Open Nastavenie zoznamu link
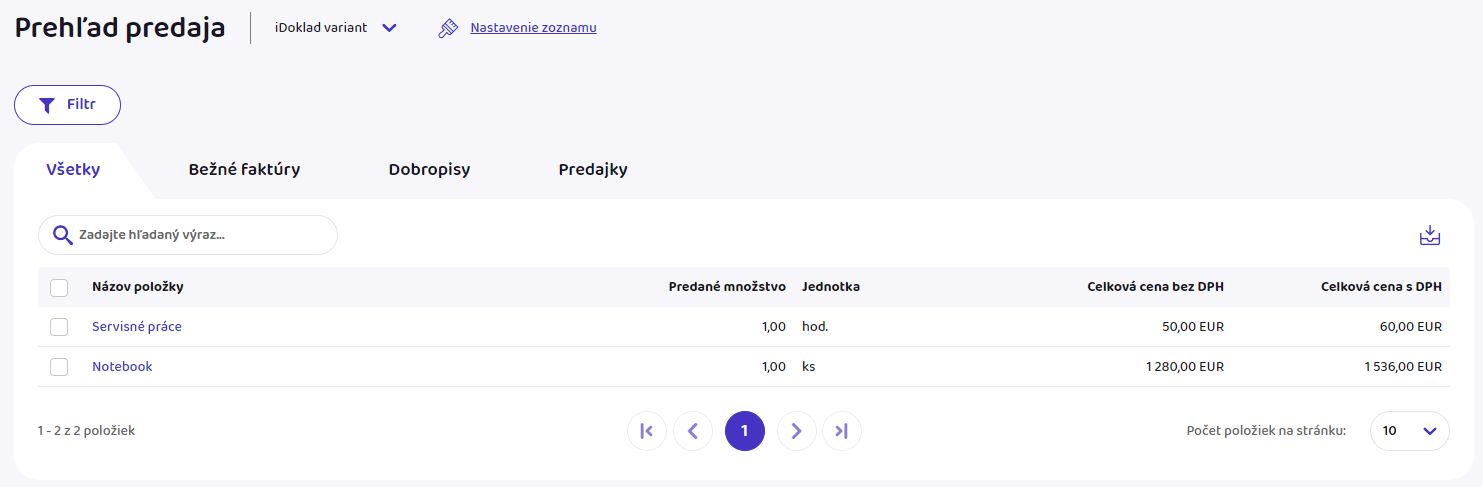 pyautogui.click(x=533, y=28)
